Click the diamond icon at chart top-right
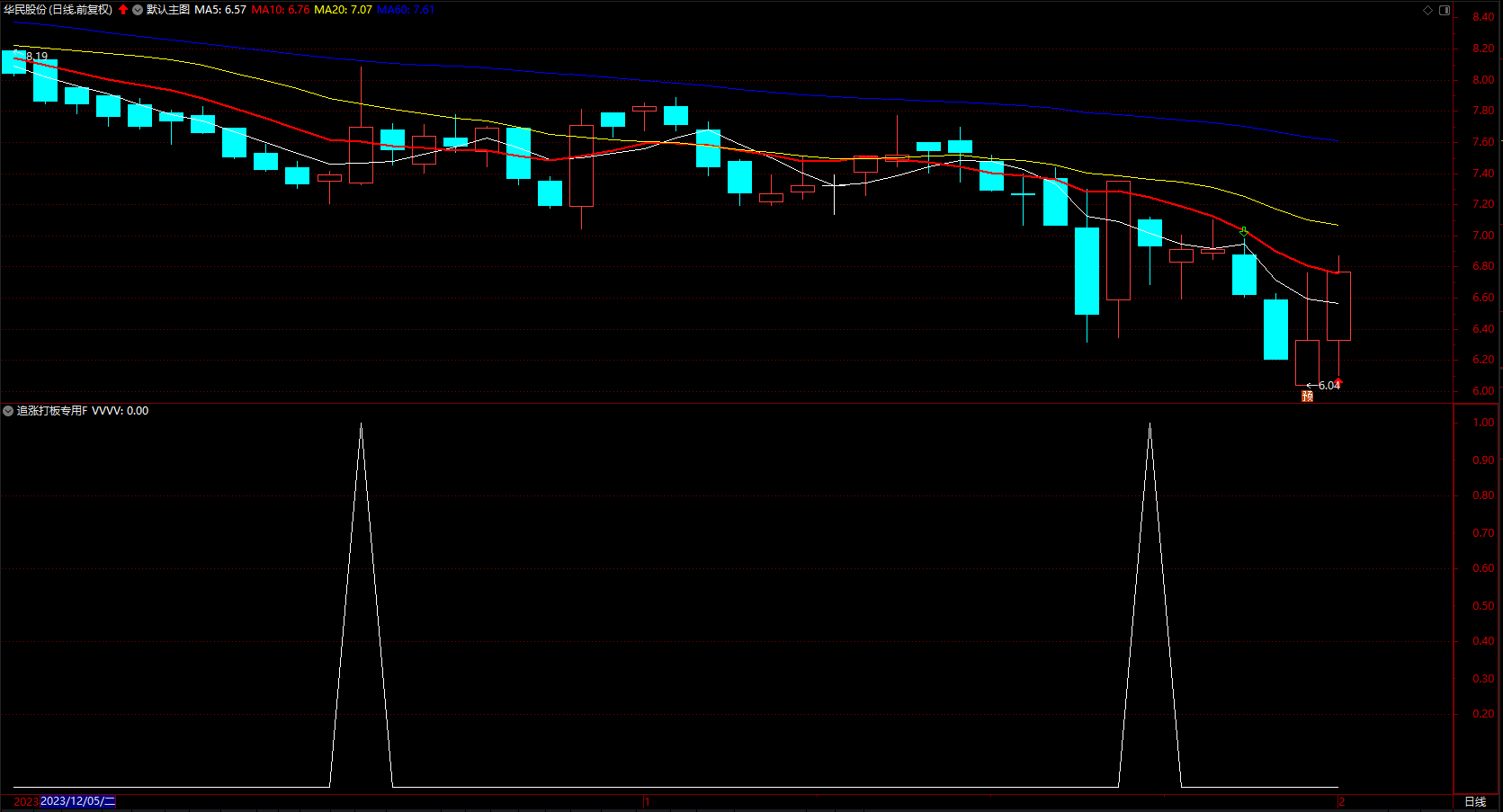This screenshot has width=1503, height=812. 1427,10
